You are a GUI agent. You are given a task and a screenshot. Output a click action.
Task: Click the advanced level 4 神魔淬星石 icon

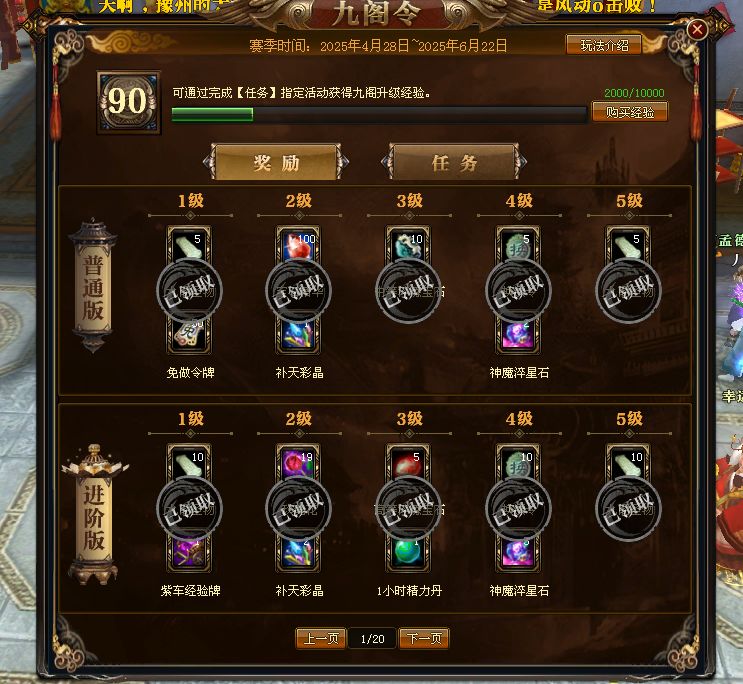point(518,554)
